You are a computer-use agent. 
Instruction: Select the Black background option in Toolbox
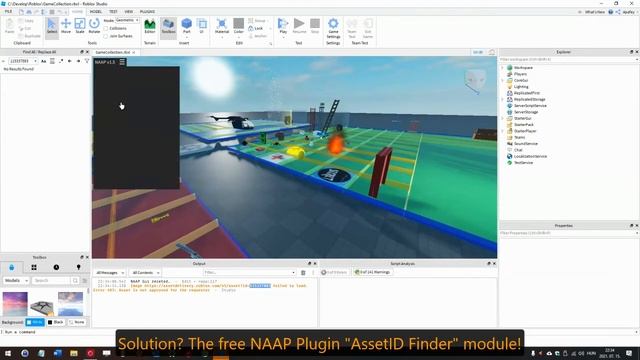click(x=56, y=322)
